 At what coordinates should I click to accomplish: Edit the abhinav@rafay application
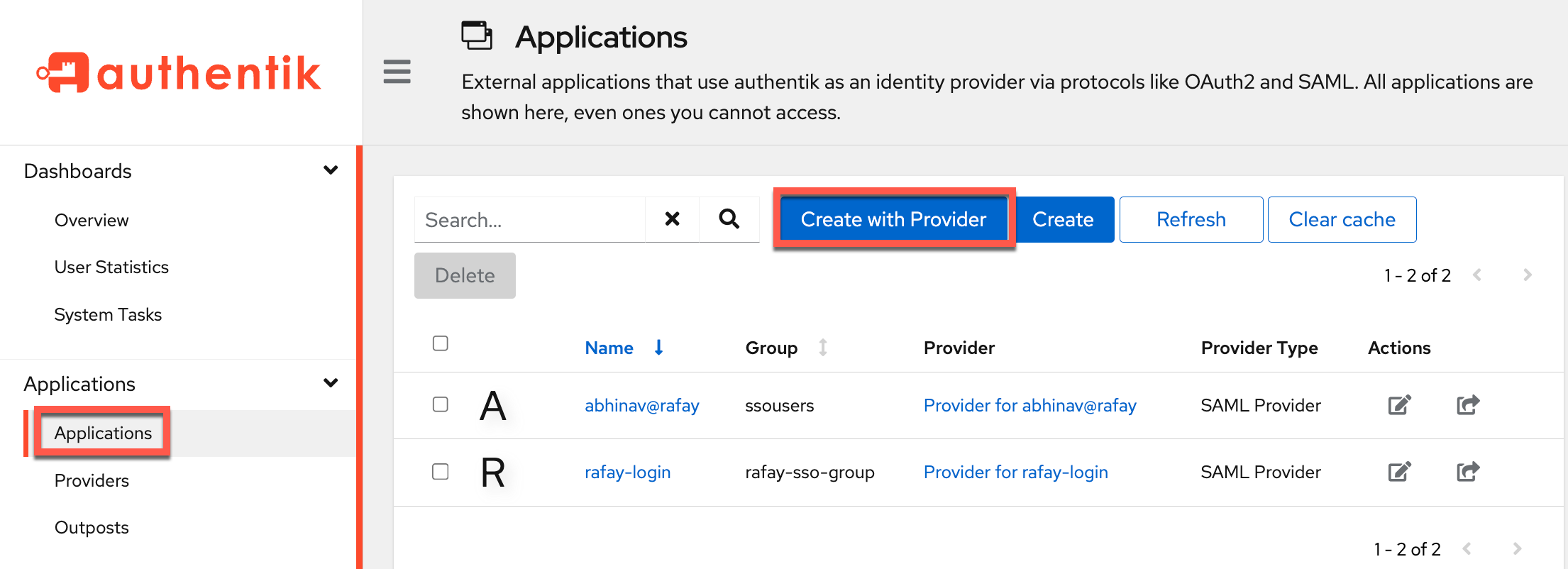(x=1399, y=405)
